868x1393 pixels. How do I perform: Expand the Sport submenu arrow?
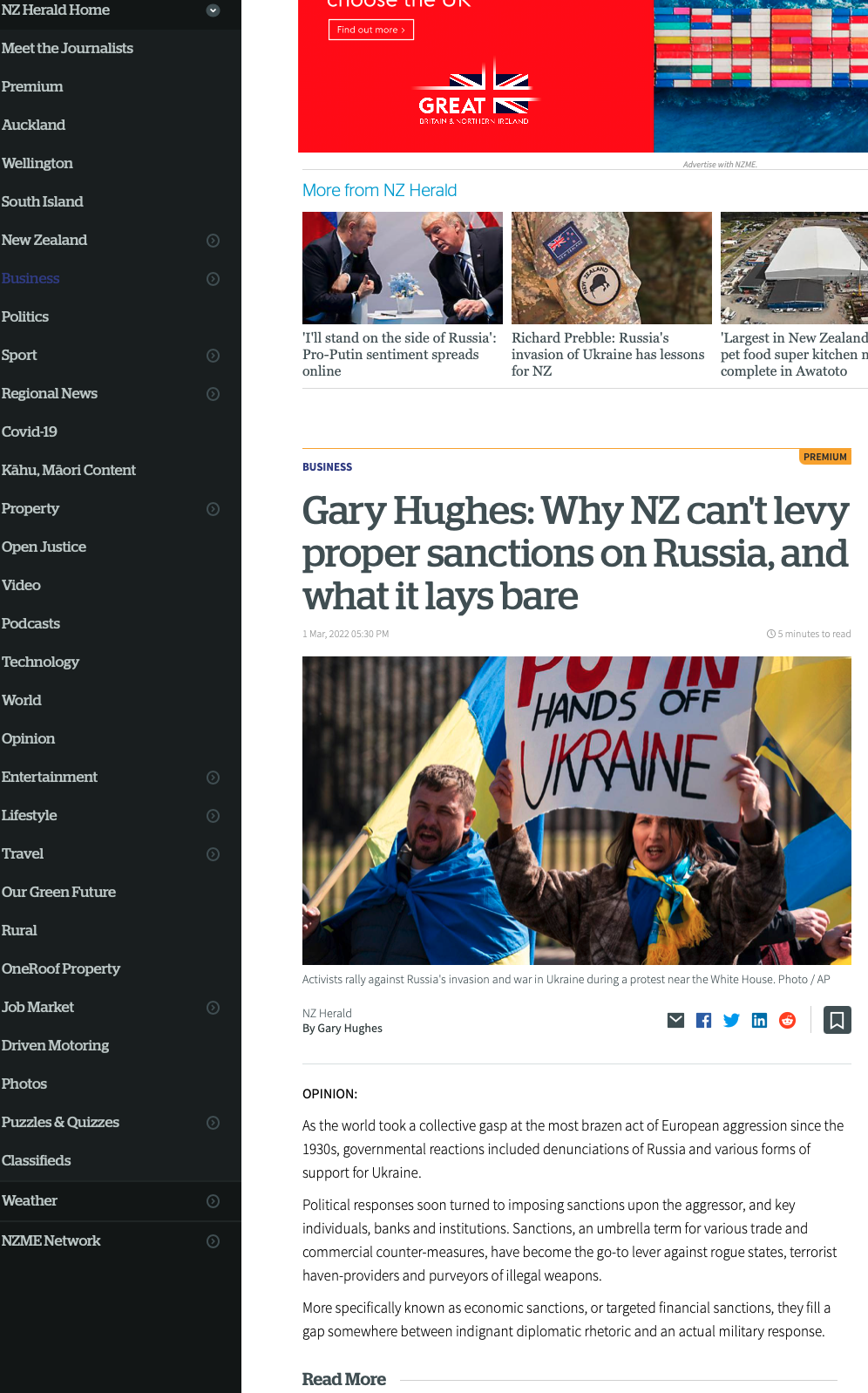coord(213,356)
